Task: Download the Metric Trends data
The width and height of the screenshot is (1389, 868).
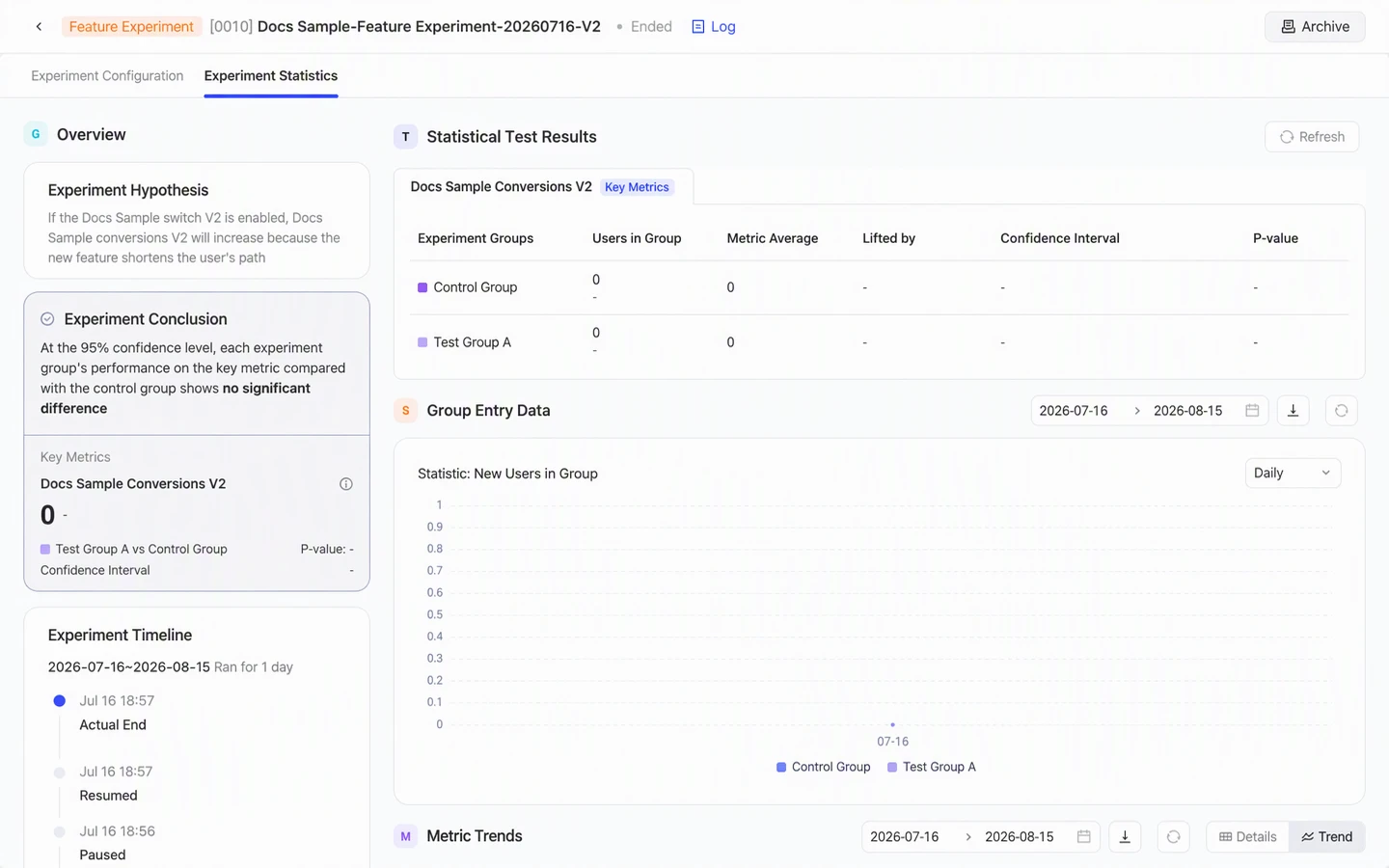Action: 1125,837
